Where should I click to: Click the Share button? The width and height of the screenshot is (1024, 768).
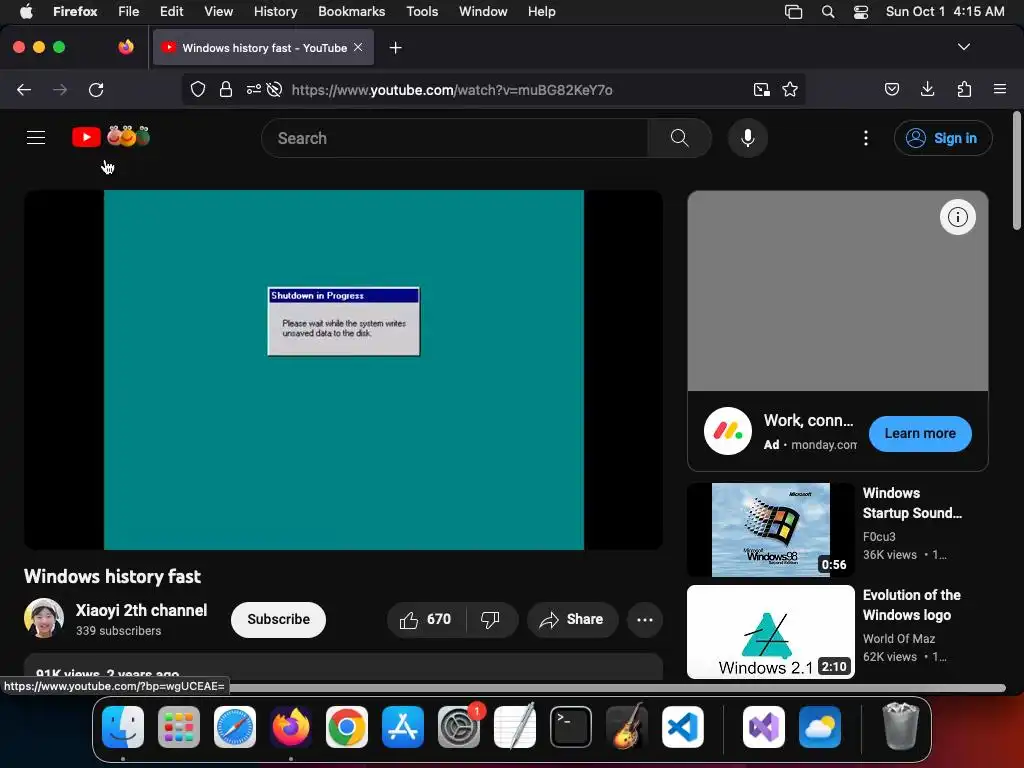tap(572, 619)
